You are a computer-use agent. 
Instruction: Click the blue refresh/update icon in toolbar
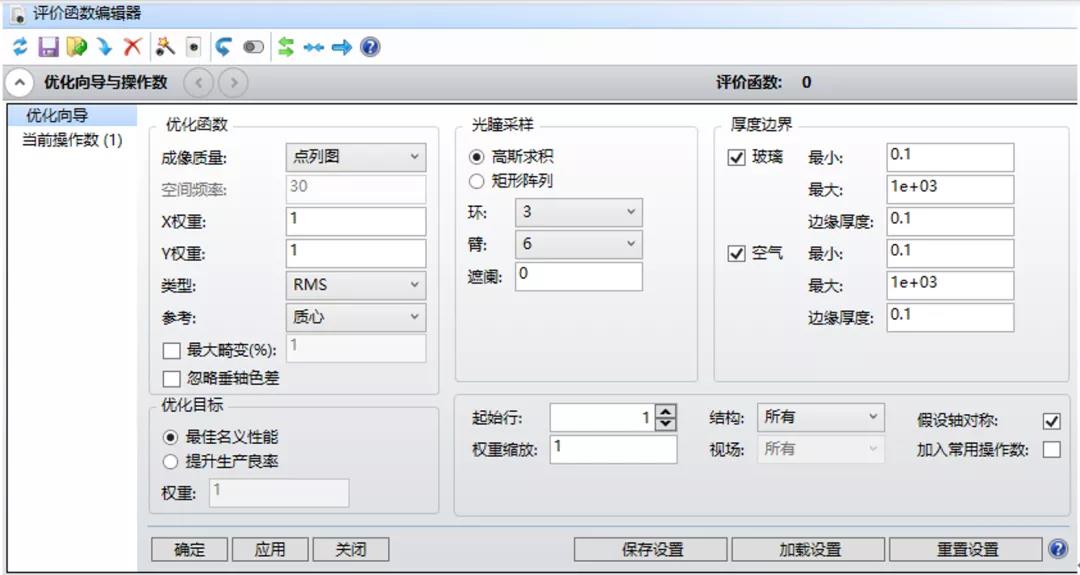point(20,47)
